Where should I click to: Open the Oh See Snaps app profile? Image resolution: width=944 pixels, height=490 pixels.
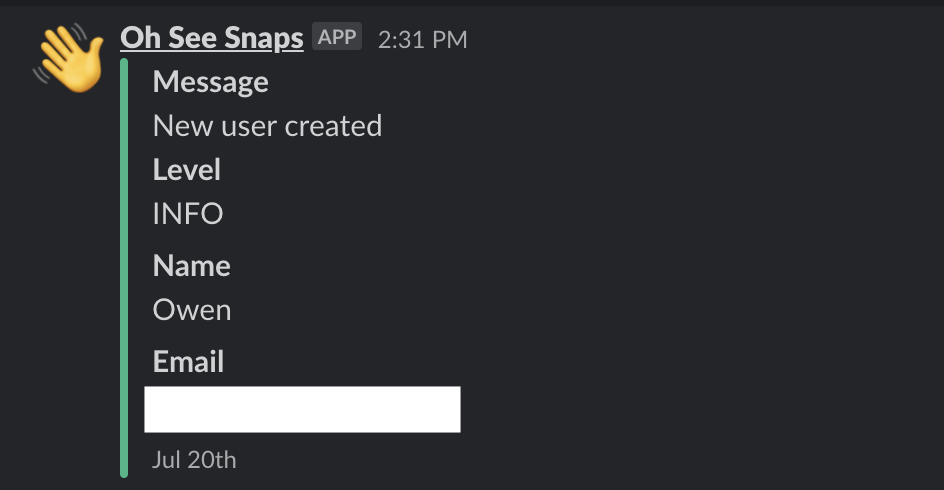pos(211,38)
